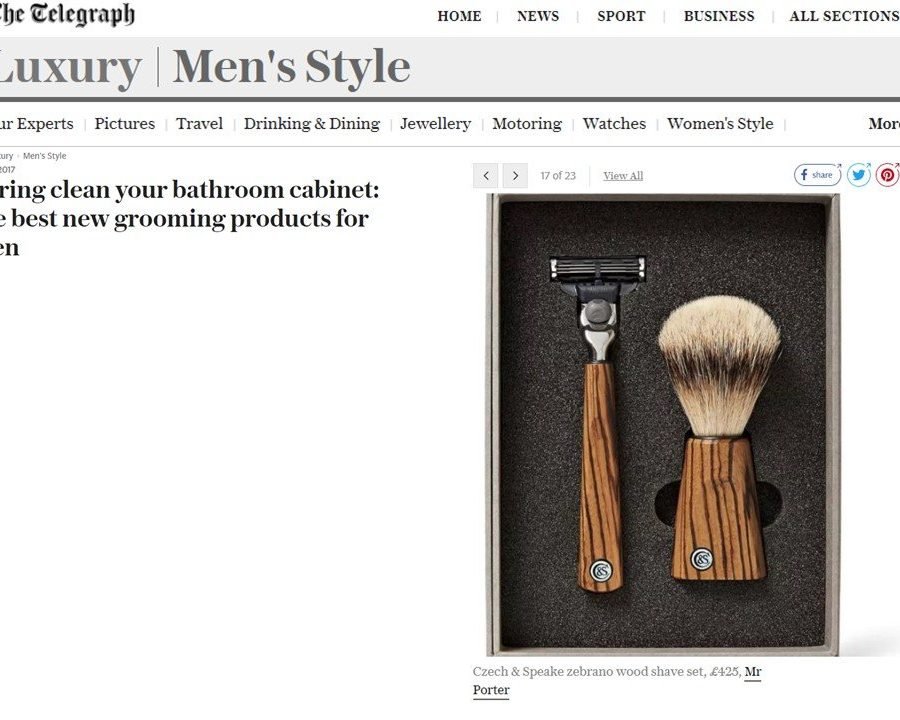Visit the Women's Style section
900x720 pixels.
(720, 123)
